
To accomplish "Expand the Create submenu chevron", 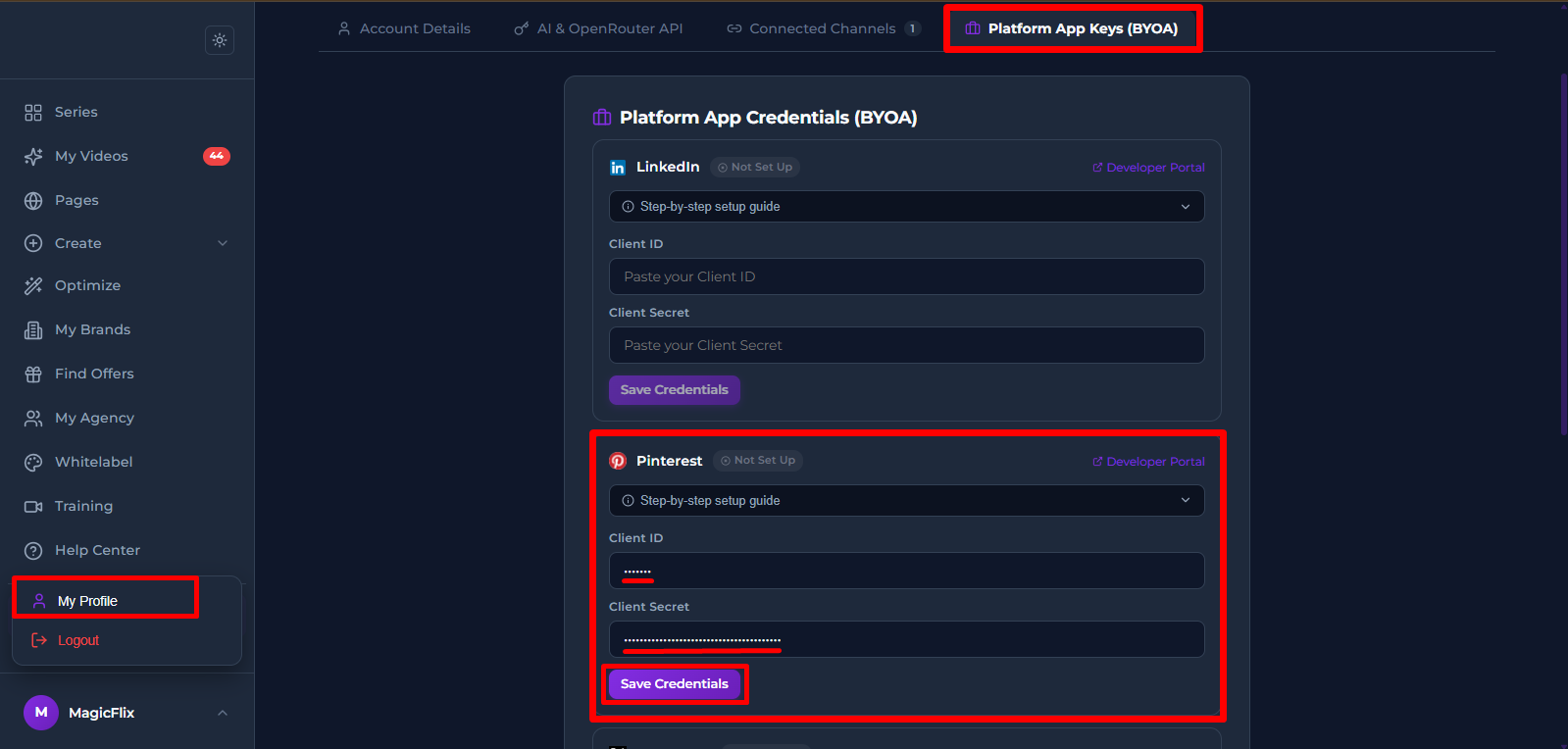I will [x=223, y=243].
